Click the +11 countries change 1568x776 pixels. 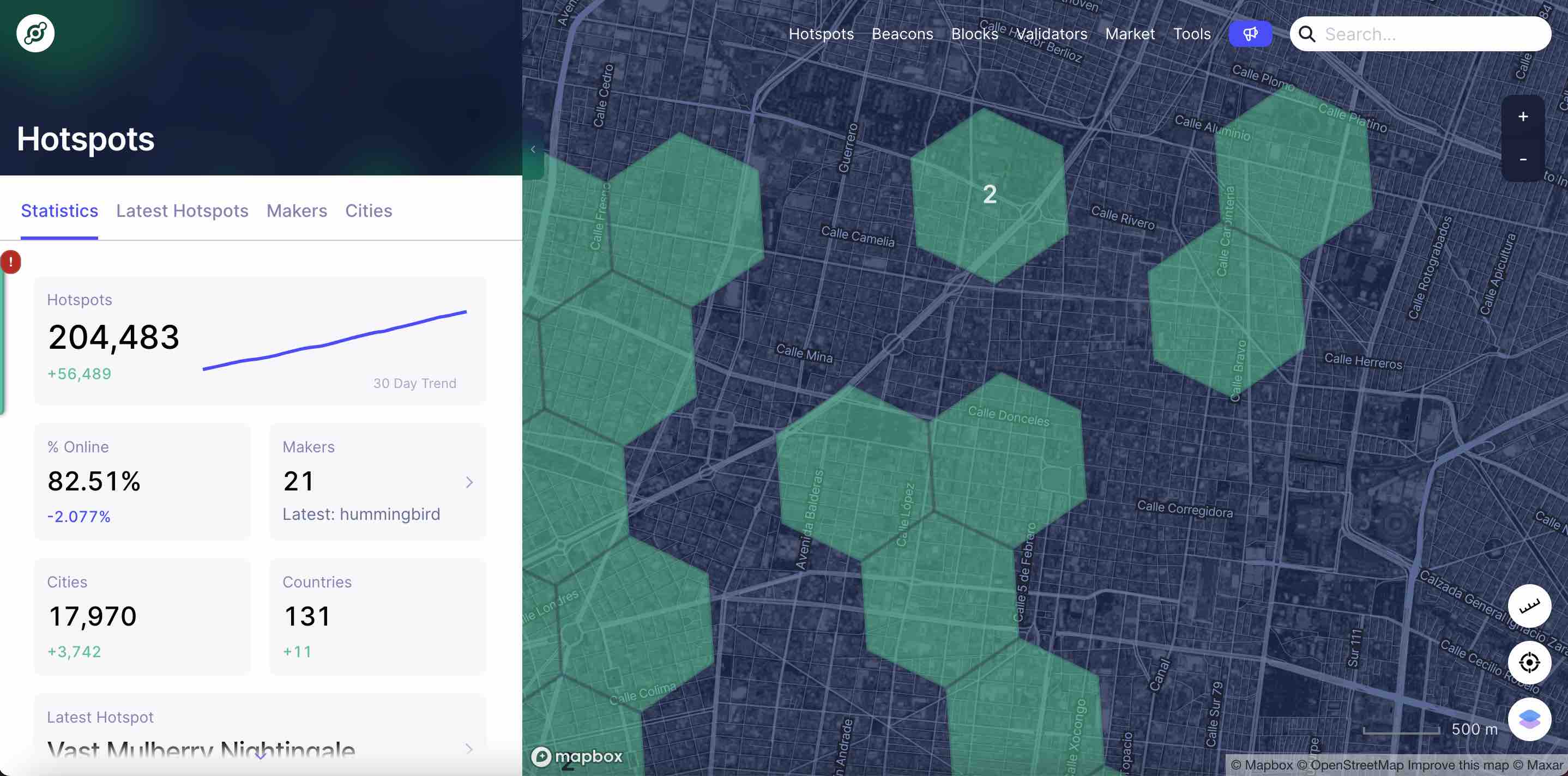(x=298, y=652)
